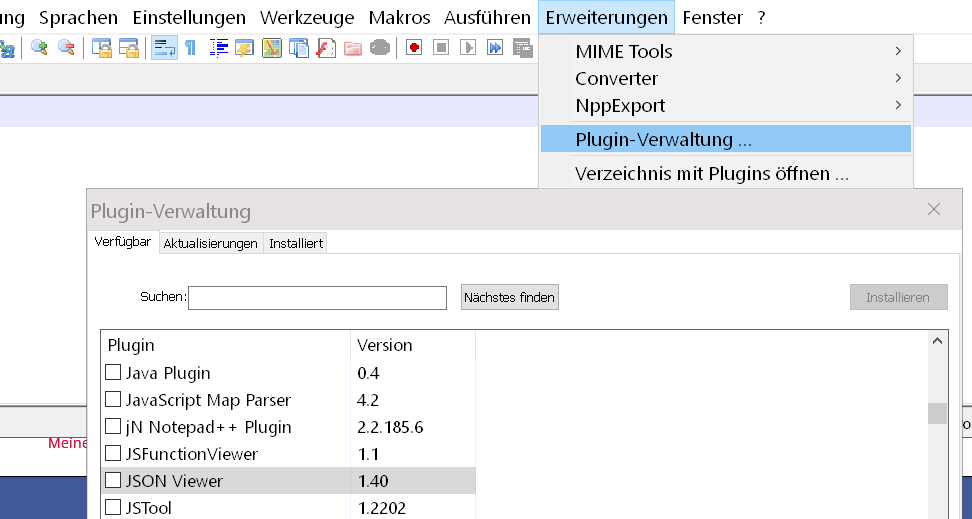Check the jN Notepad++ Plugin checkbox
The image size is (972, 519).
tap(113, 427)
